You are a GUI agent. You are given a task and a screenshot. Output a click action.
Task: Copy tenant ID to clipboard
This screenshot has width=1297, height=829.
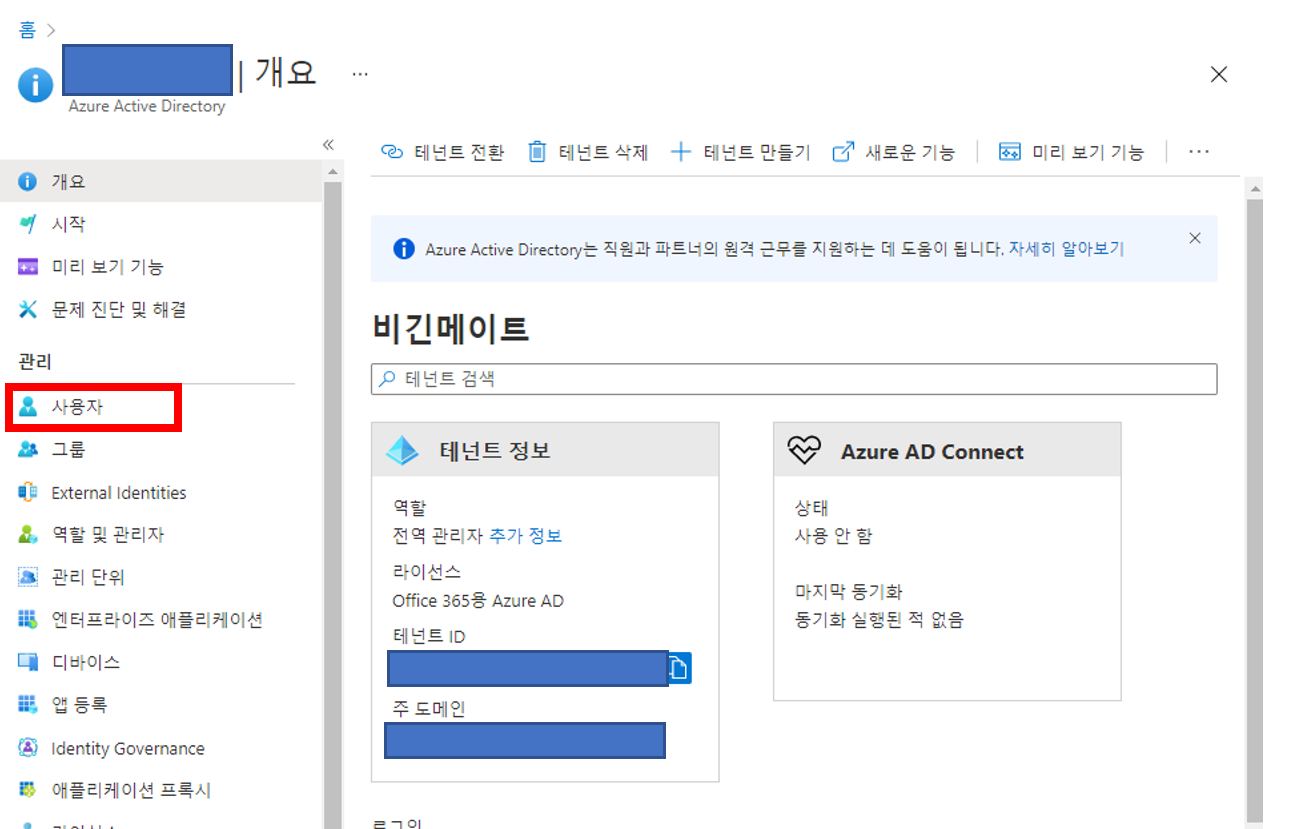680,668
